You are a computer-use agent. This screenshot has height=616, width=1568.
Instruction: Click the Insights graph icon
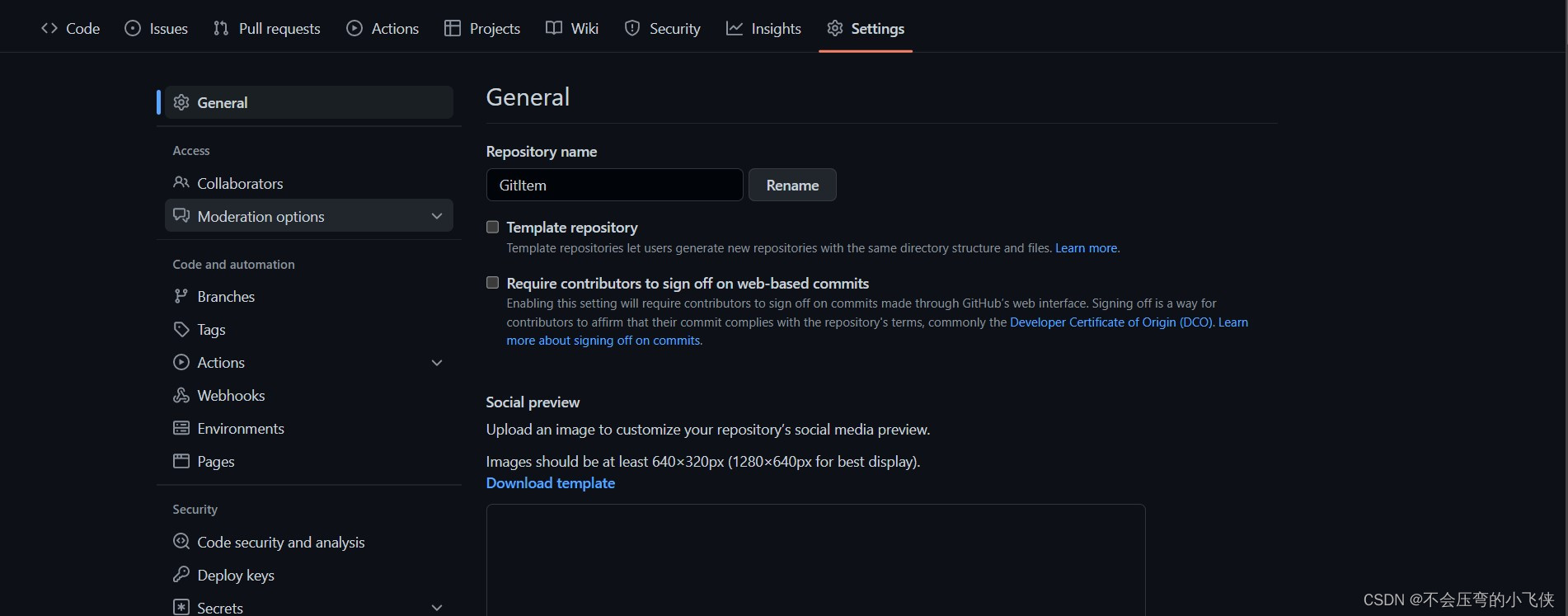735,28
